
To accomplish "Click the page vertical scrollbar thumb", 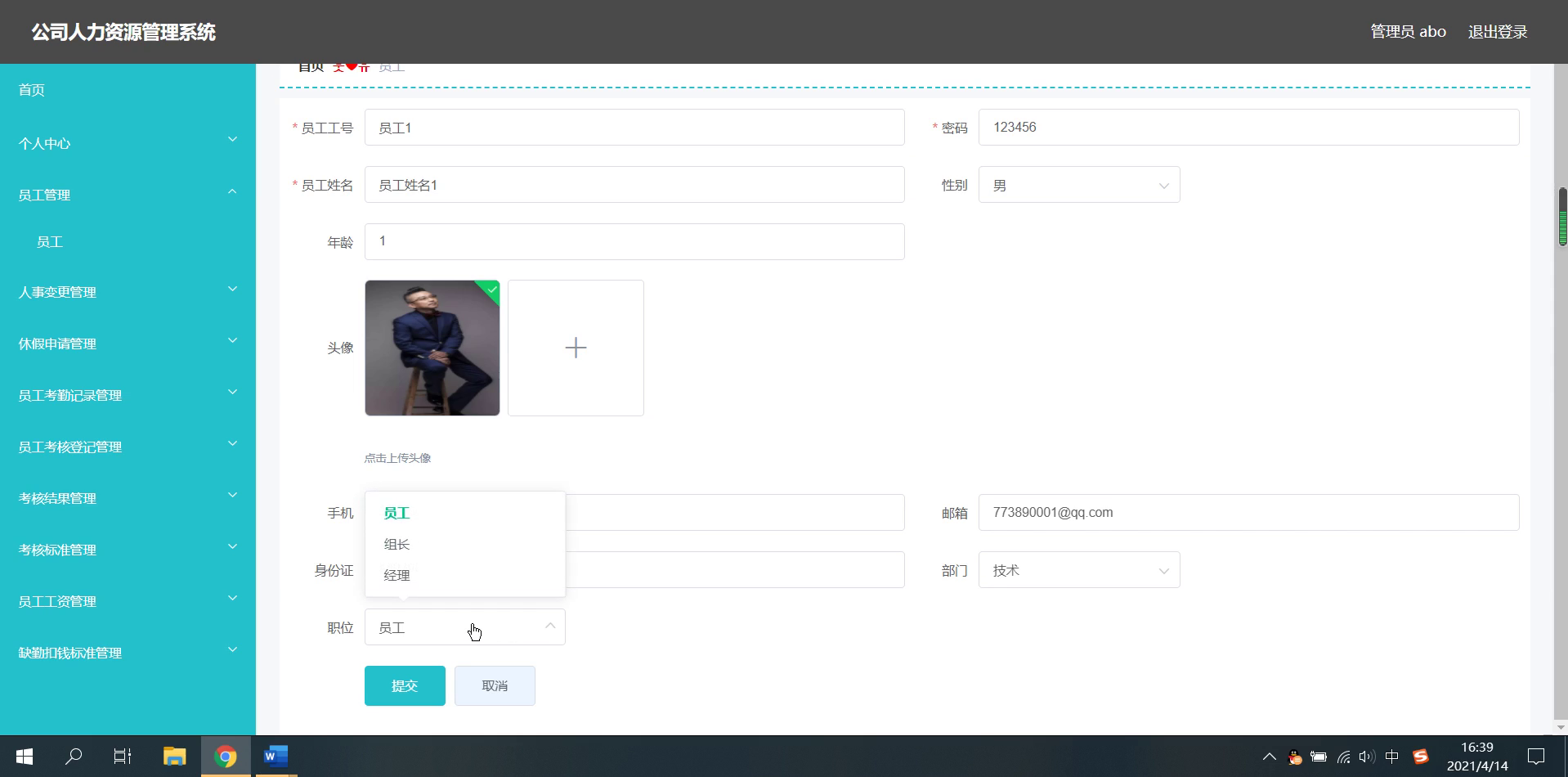I will point(1562,217).
